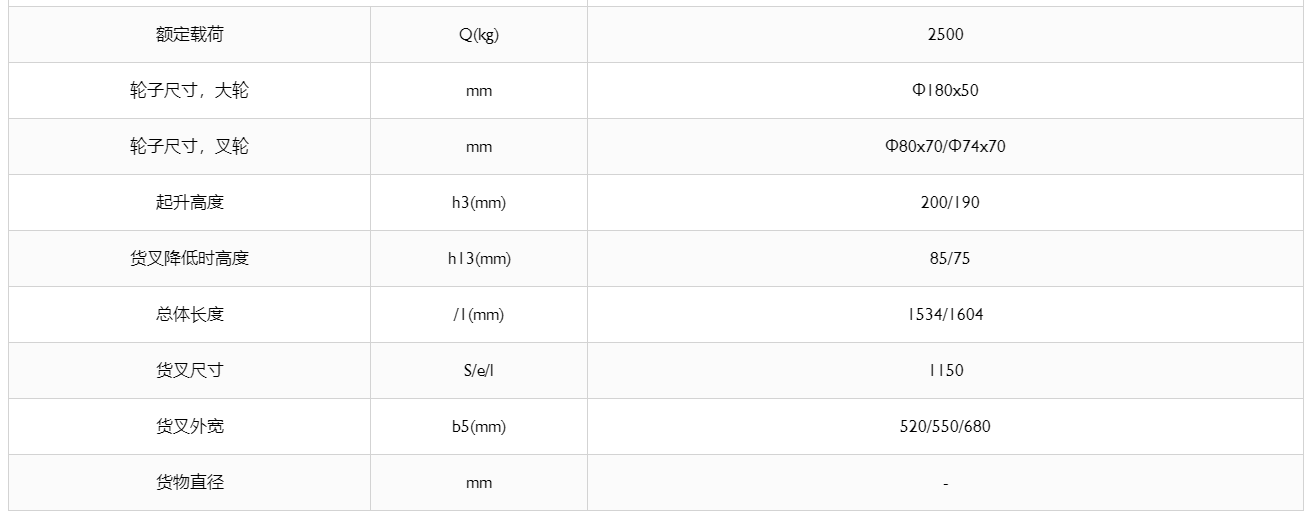Click the S/e/l unit cell
The width and height of the screenshot is (1312, 519).
(479, 371)
